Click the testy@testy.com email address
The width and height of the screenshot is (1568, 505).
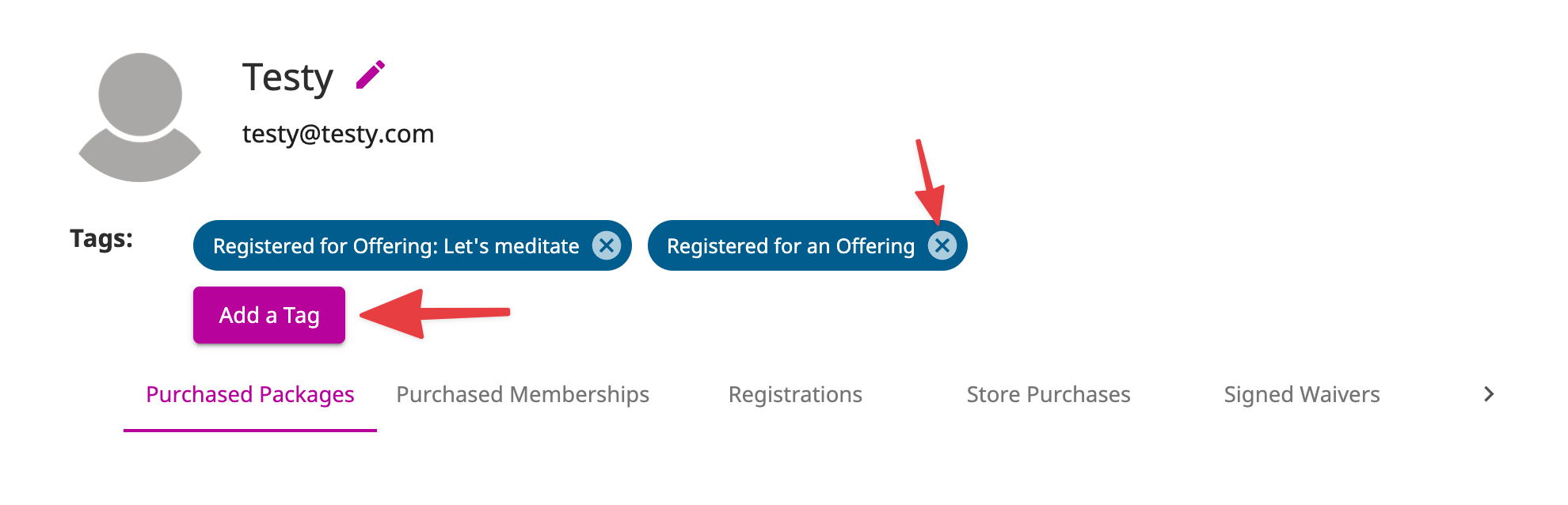pyautogui.click(x=338, y=134)
